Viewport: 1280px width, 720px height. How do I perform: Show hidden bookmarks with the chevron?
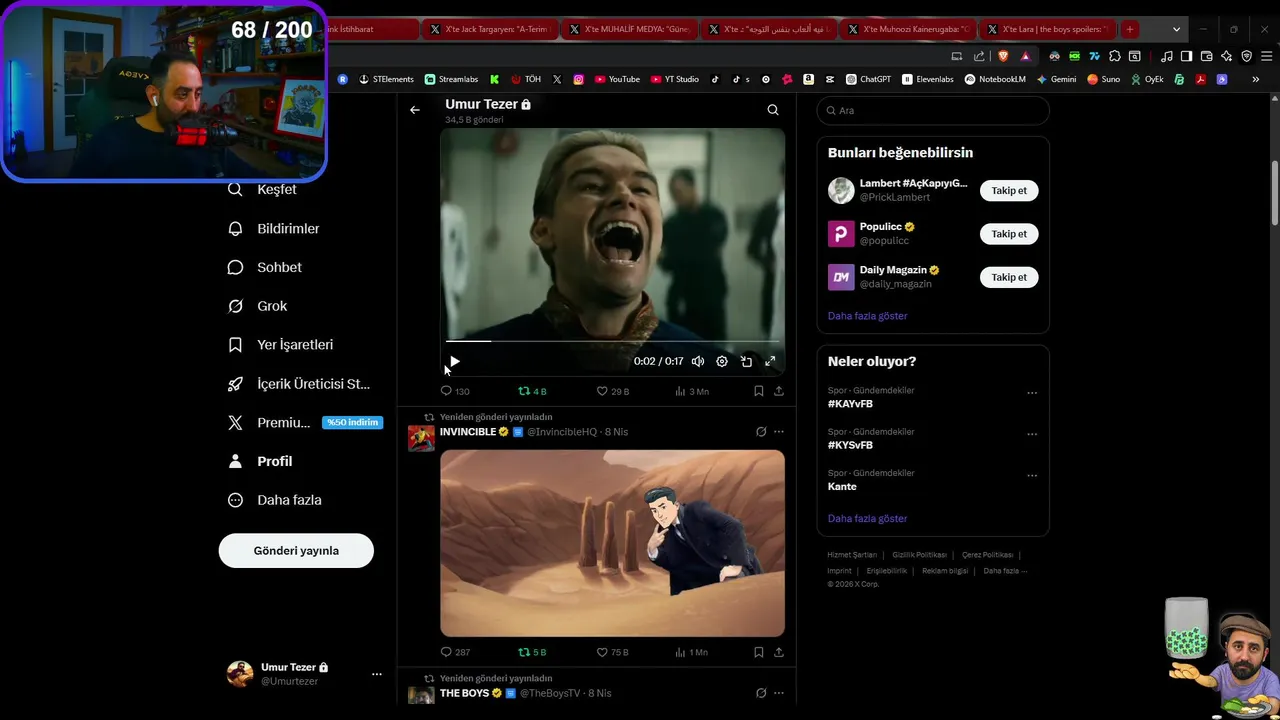coord(1255,79)
